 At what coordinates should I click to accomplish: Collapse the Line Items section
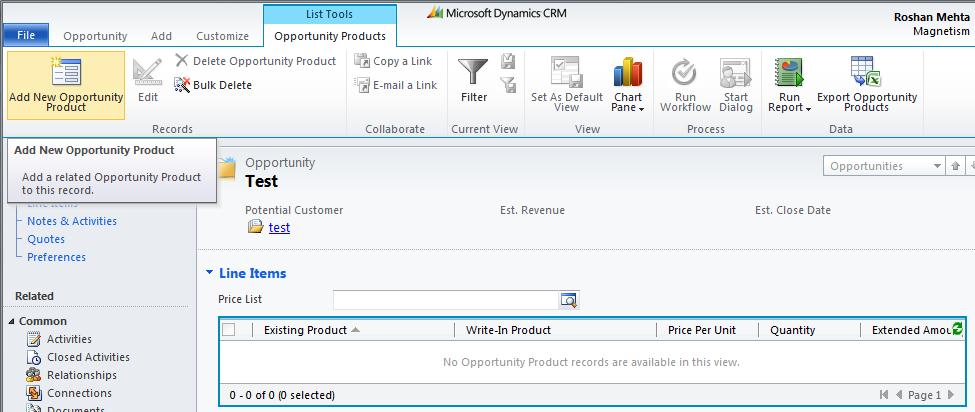click(210, 273)
